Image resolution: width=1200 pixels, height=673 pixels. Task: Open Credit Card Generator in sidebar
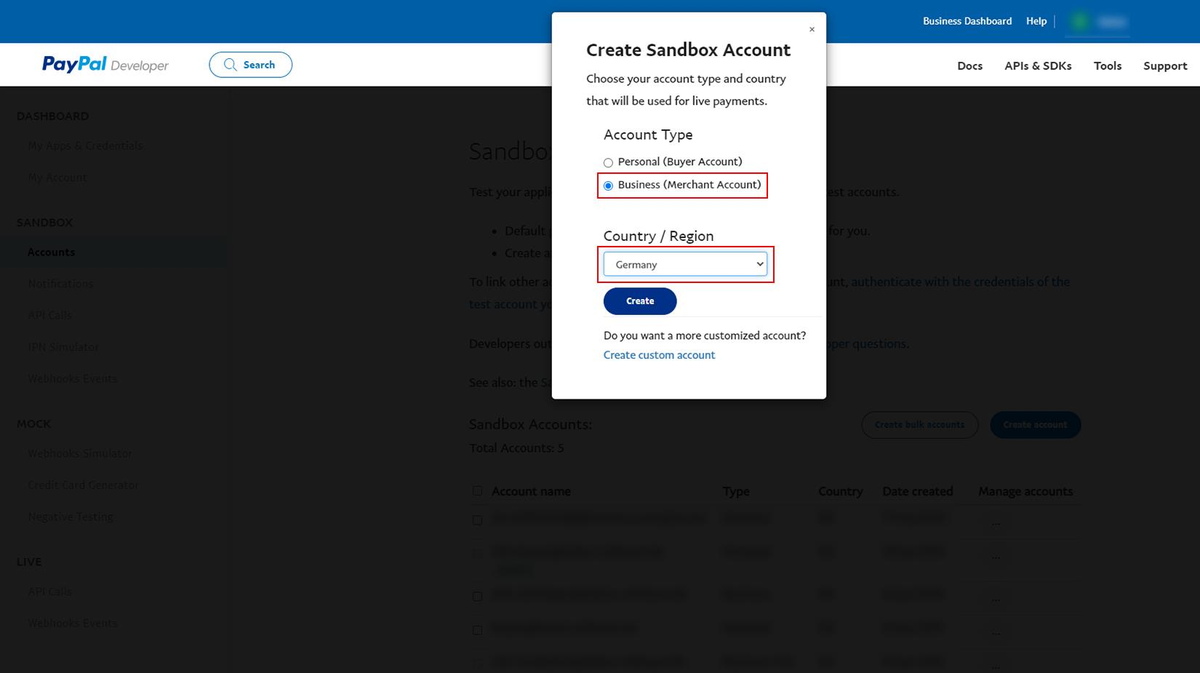tap(83, 485)
